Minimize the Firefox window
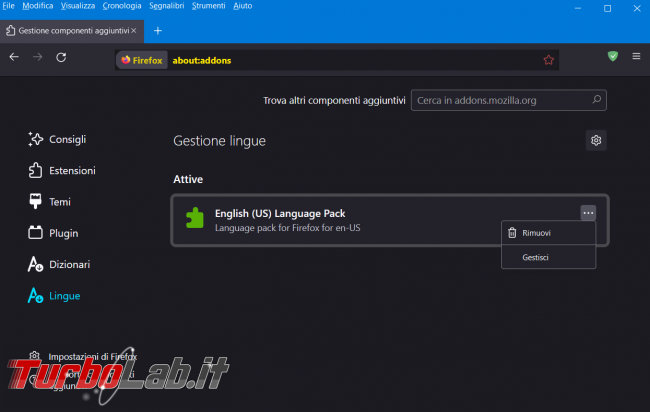Image resolution: width=650 pixels, height=412 pixels. 578,8
